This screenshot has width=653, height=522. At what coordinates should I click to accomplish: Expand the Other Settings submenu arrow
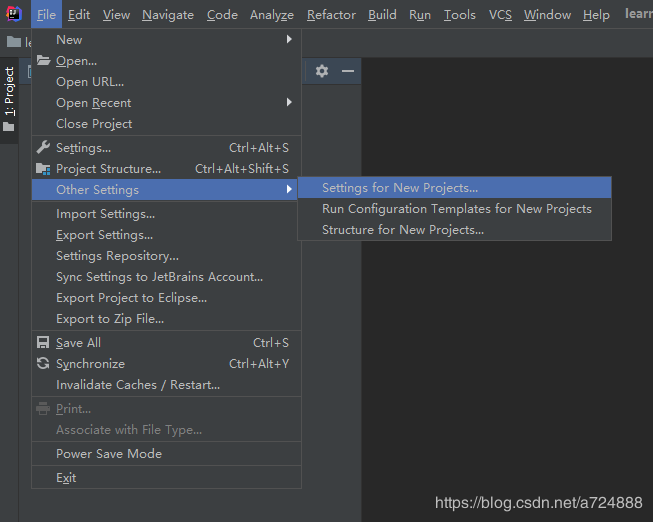tap(289, 190)
